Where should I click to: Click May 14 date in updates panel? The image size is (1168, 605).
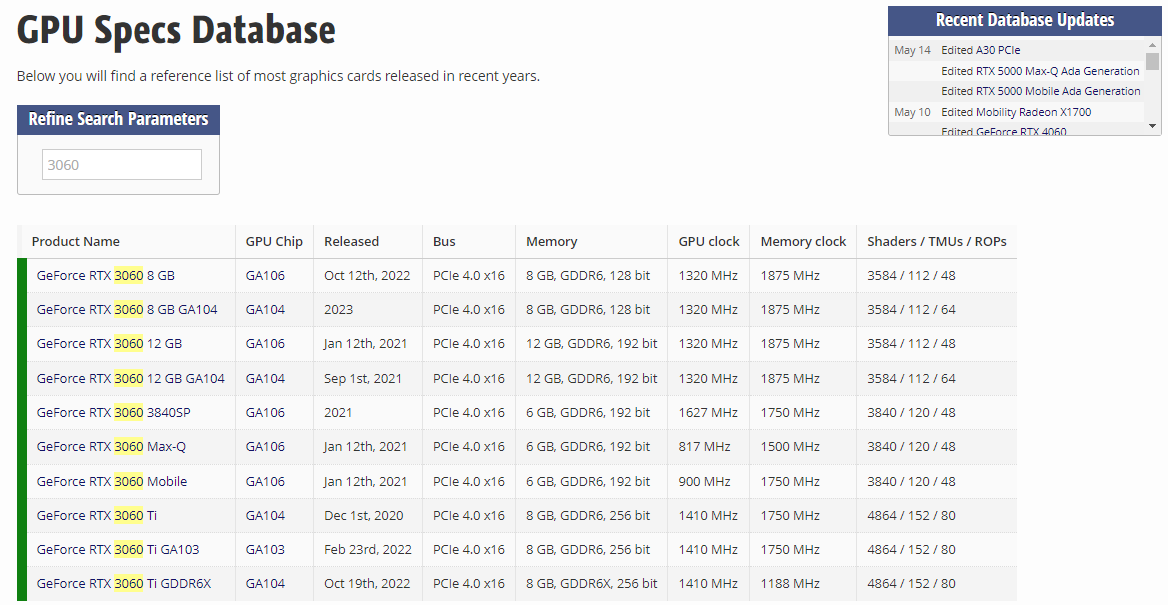pyautogui.click(x=912, y=50)
